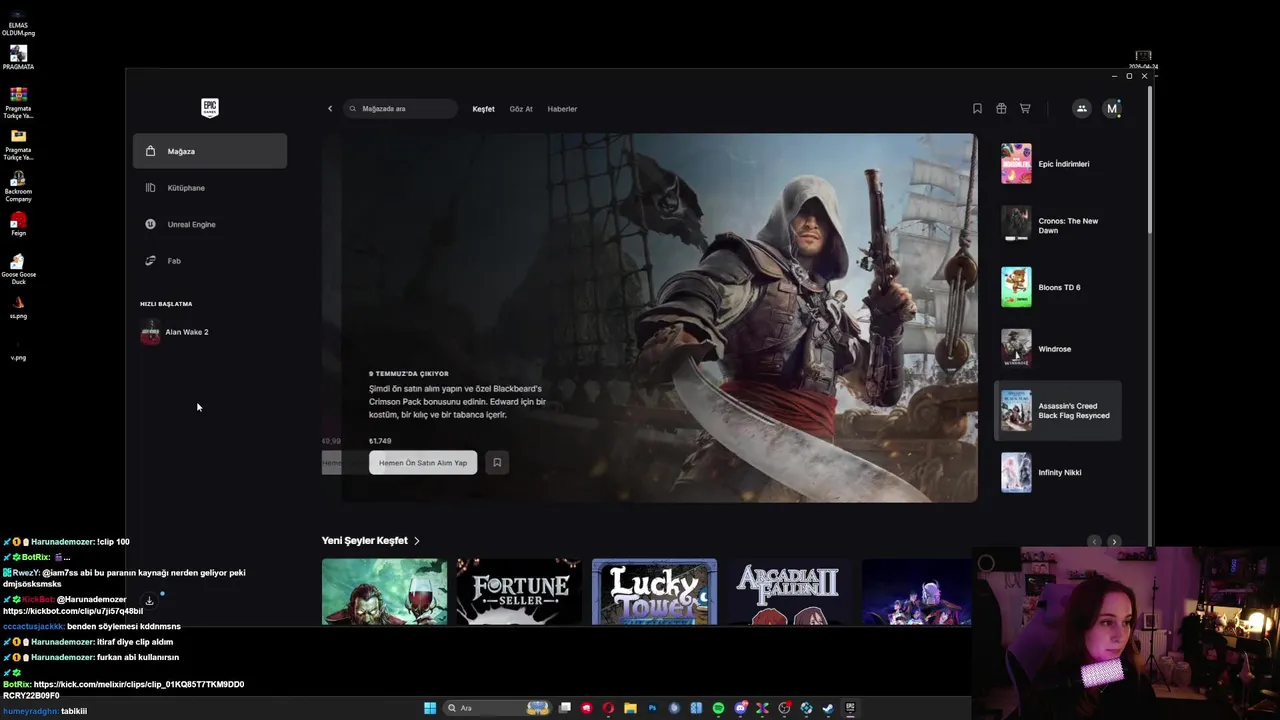The height and width of the screenshot is (720, 1280).
Task: Open the M profile avatar menu
Action: click(1111, 109)
